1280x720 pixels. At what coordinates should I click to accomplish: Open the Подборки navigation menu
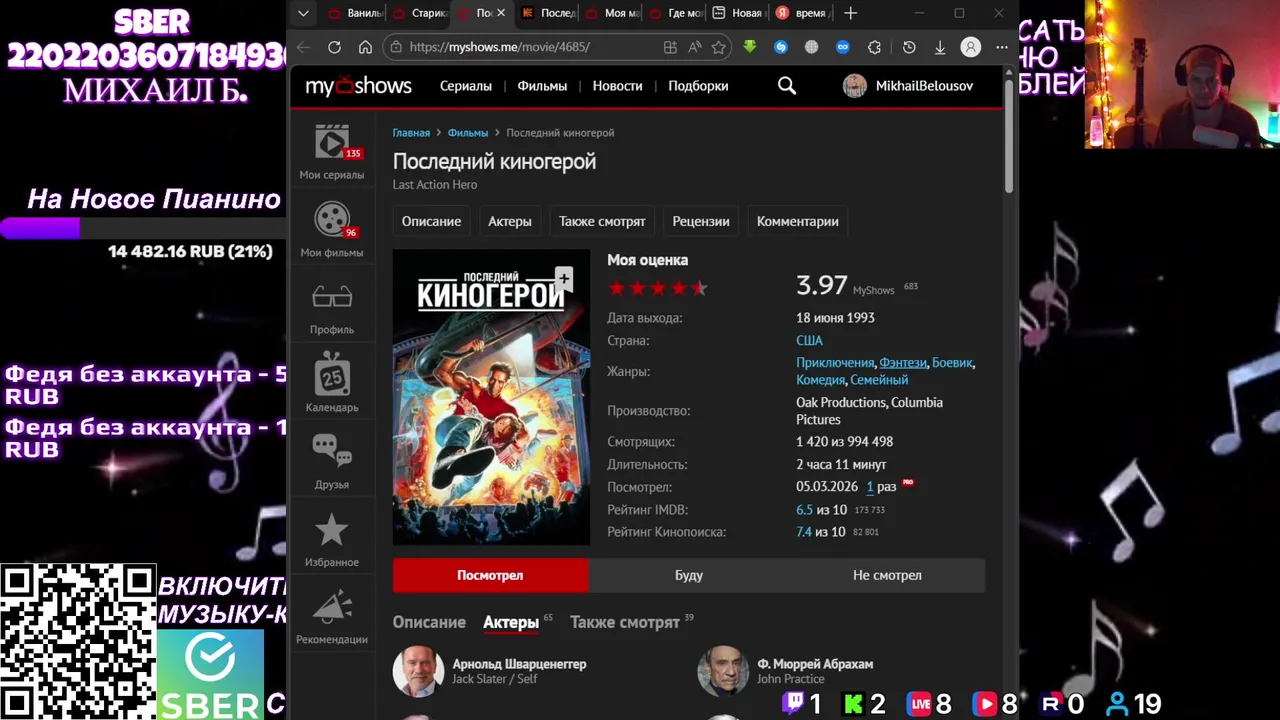point(698,86)
